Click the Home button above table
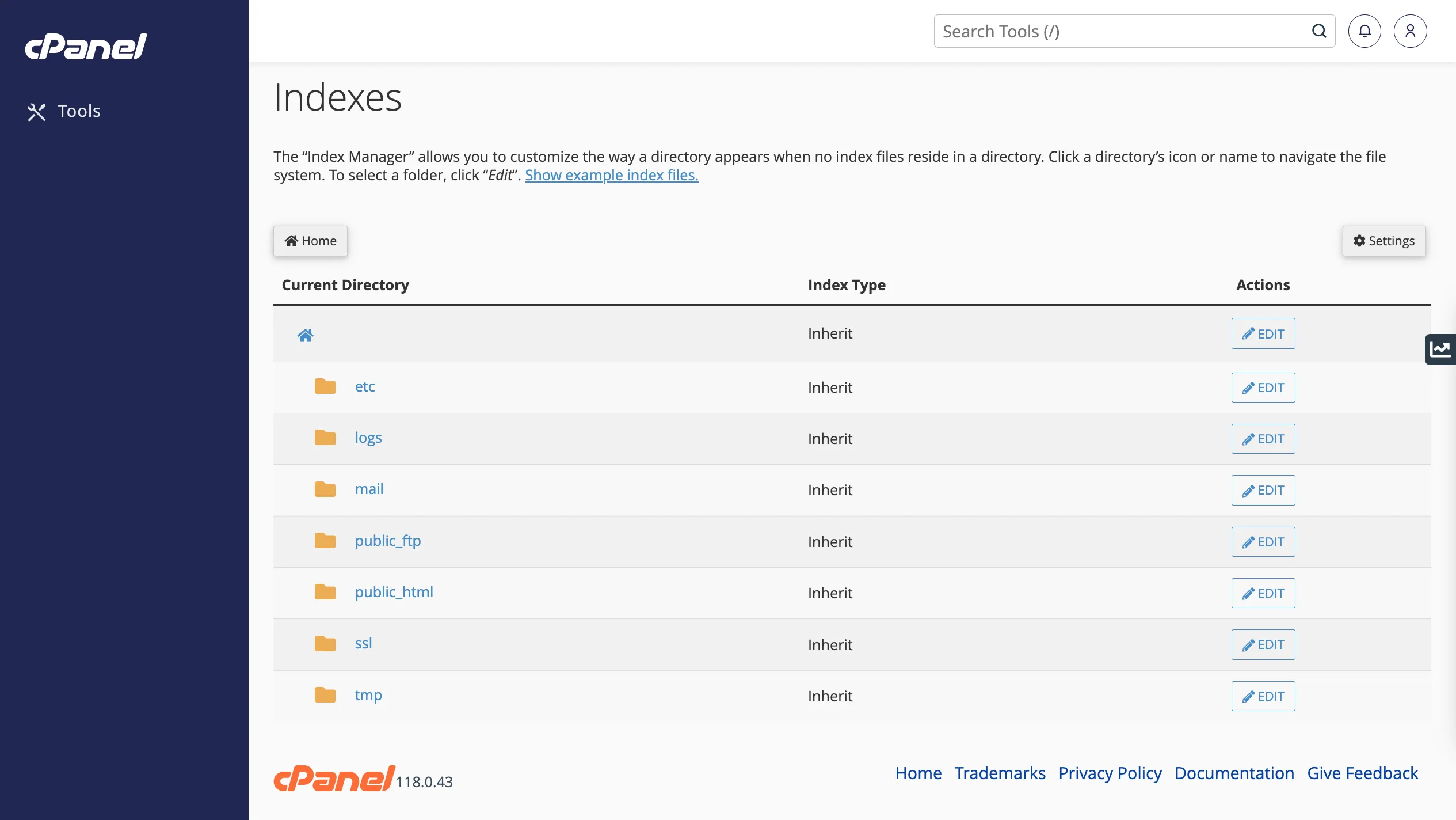The image size is (1456, 820). pyautogui.click(x=310, y=241)
